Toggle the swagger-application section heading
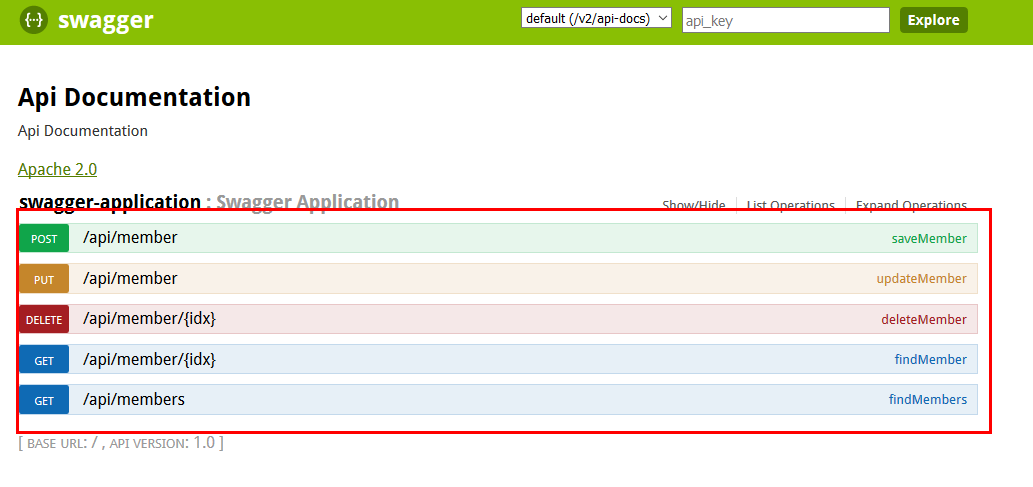Image resolution: width=1033 pixels, height=487 pixels. pyautogui.click(x=110, y=202)
